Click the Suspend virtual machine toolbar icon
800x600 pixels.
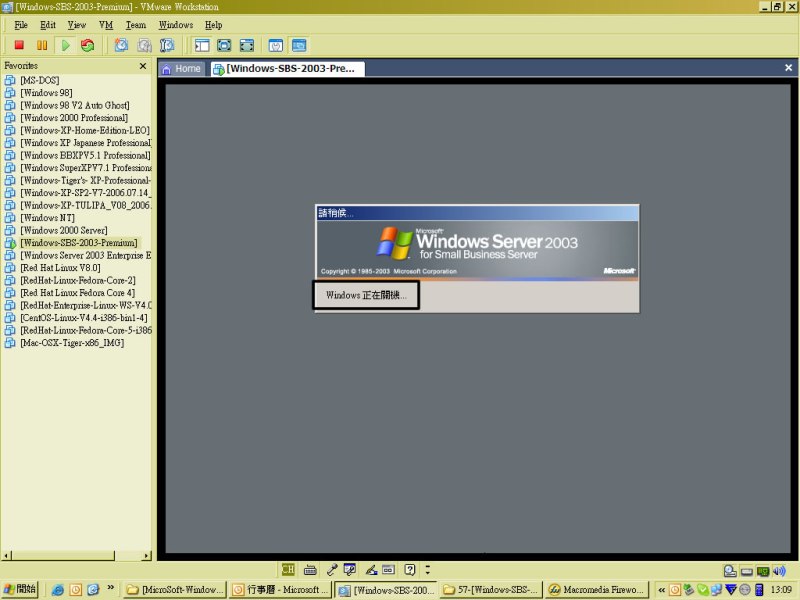pos(42,45)
